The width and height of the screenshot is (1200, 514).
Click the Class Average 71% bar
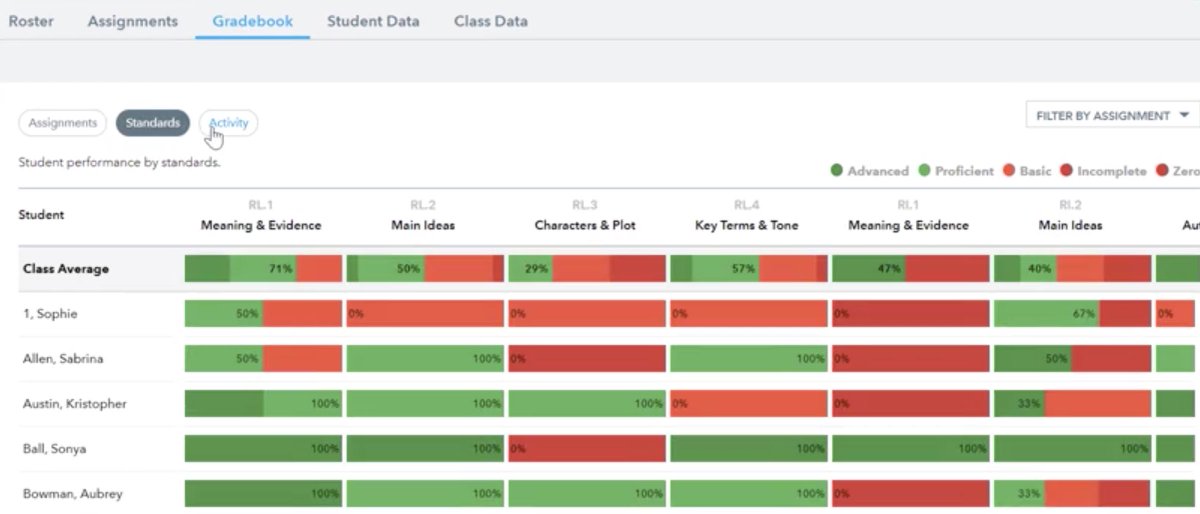[263, 269]
